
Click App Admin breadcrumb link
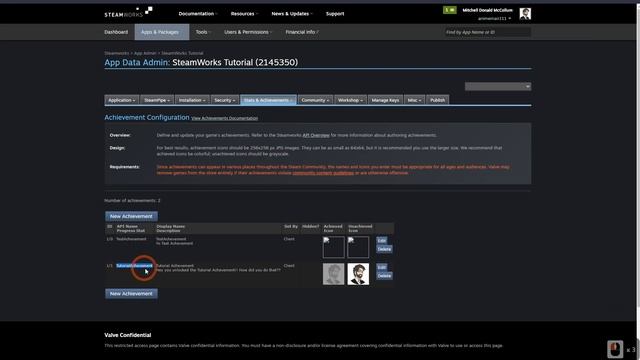point(145,53)
